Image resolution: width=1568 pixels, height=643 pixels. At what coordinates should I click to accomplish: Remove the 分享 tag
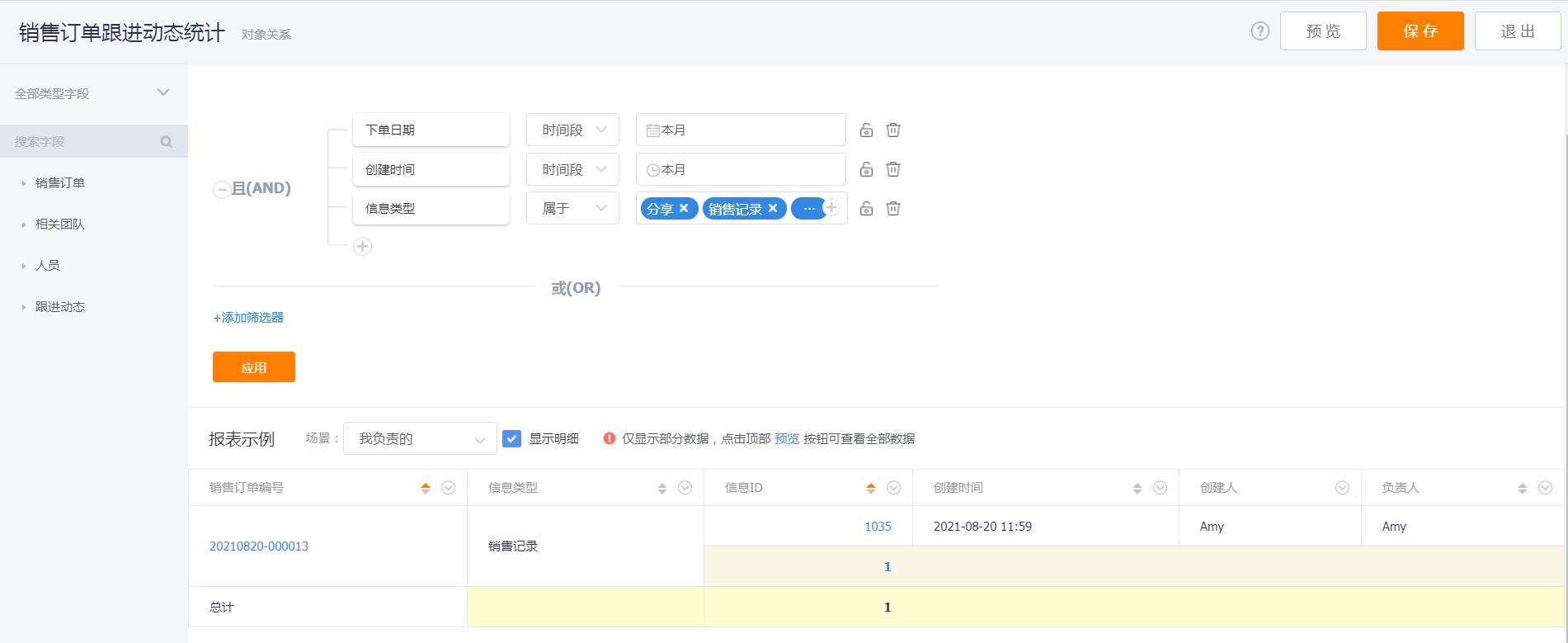pyautogui.click(x=684, y=208)
